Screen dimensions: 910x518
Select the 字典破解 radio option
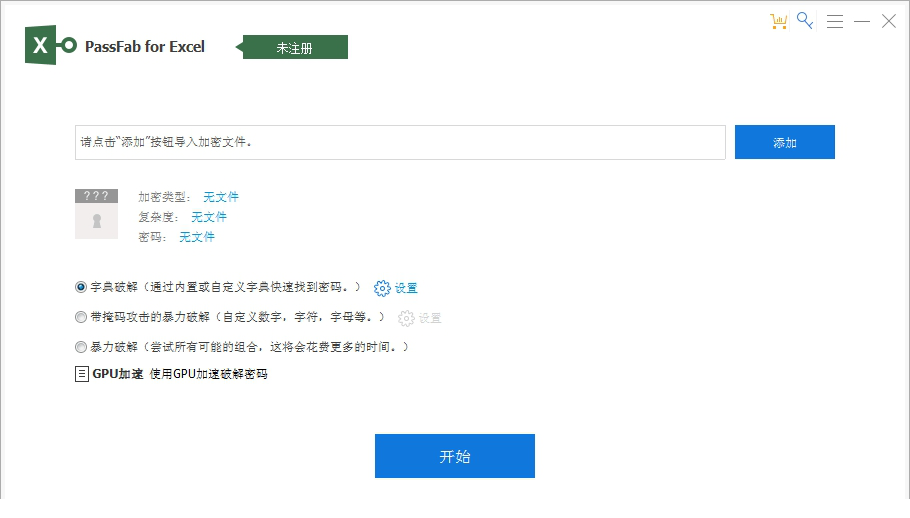tap(81, 287)
